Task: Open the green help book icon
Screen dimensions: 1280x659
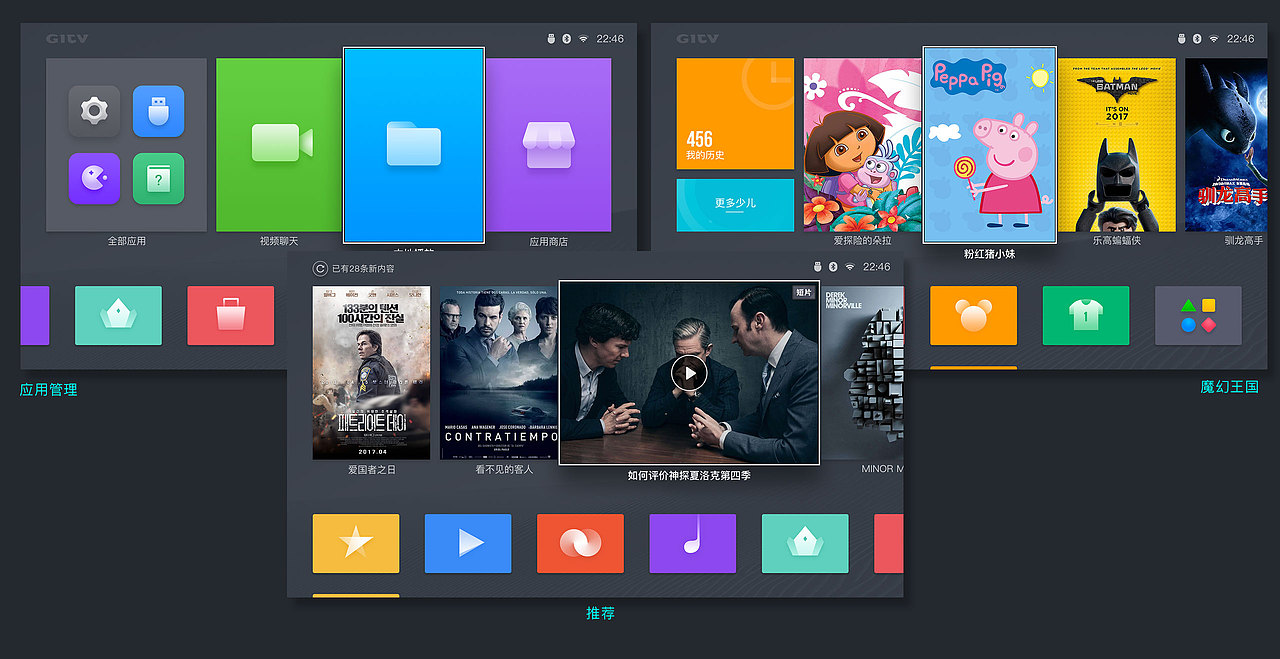Action: click(158, 179)
